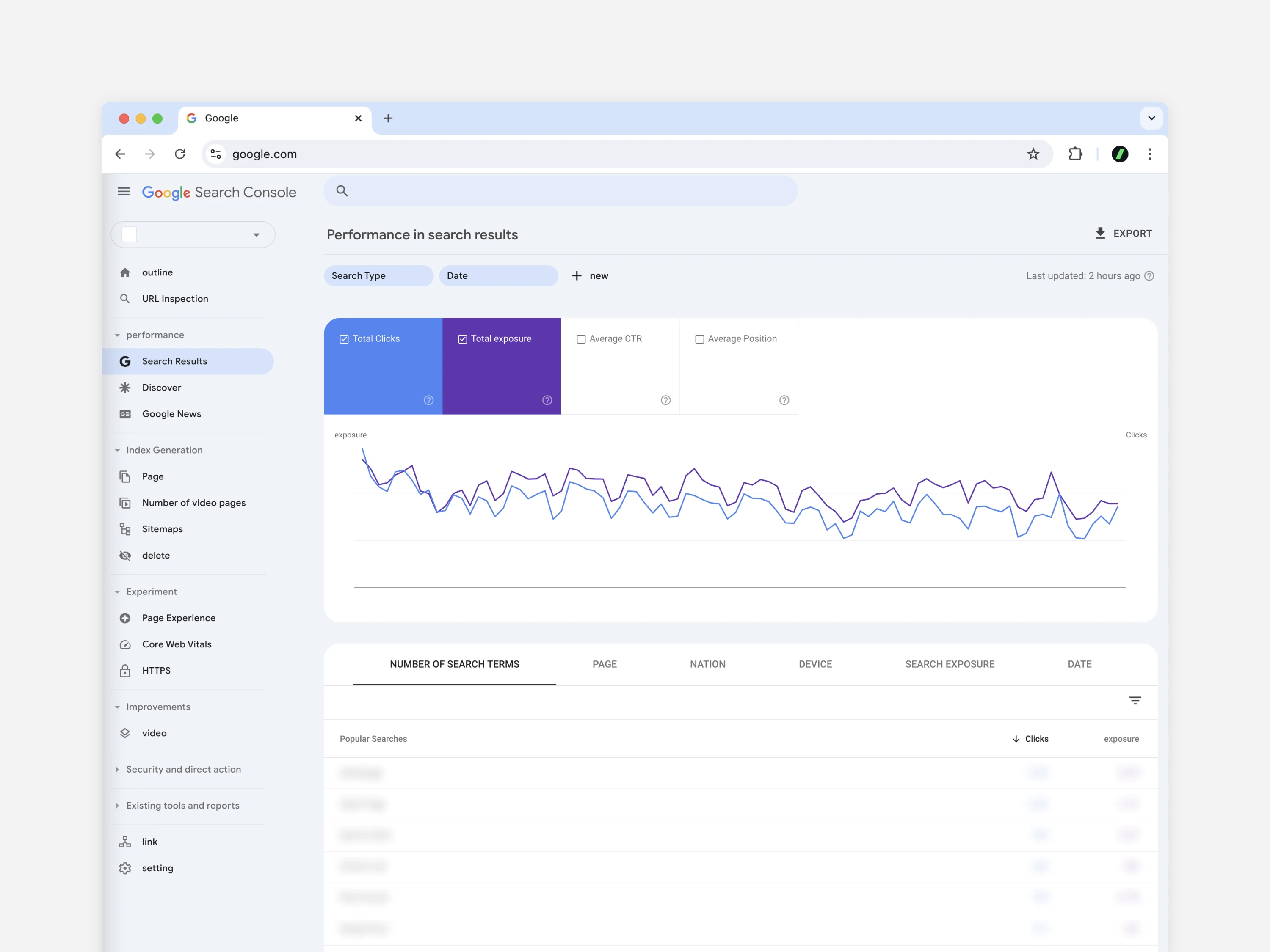1270x952 pixels.
Task: Click the Page documents icon
Action: tap(125, 477)
